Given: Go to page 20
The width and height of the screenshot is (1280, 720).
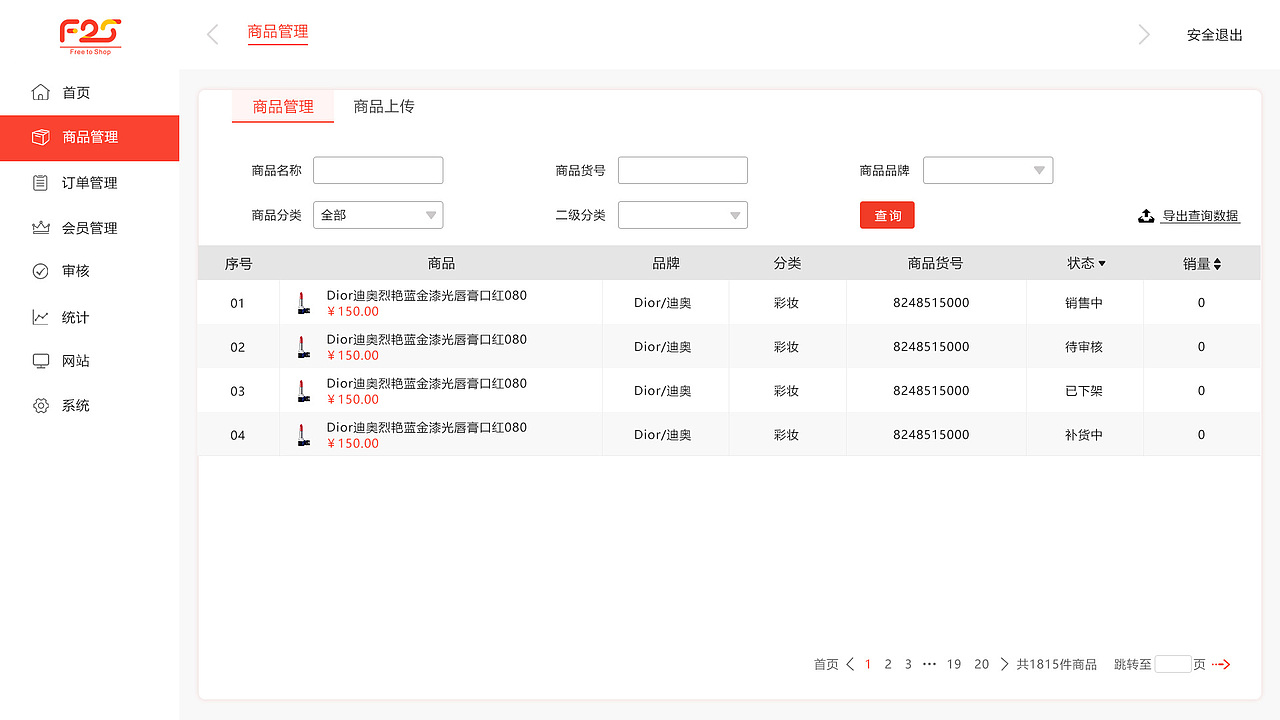Looking at the screenshot, I should point(982,664).
